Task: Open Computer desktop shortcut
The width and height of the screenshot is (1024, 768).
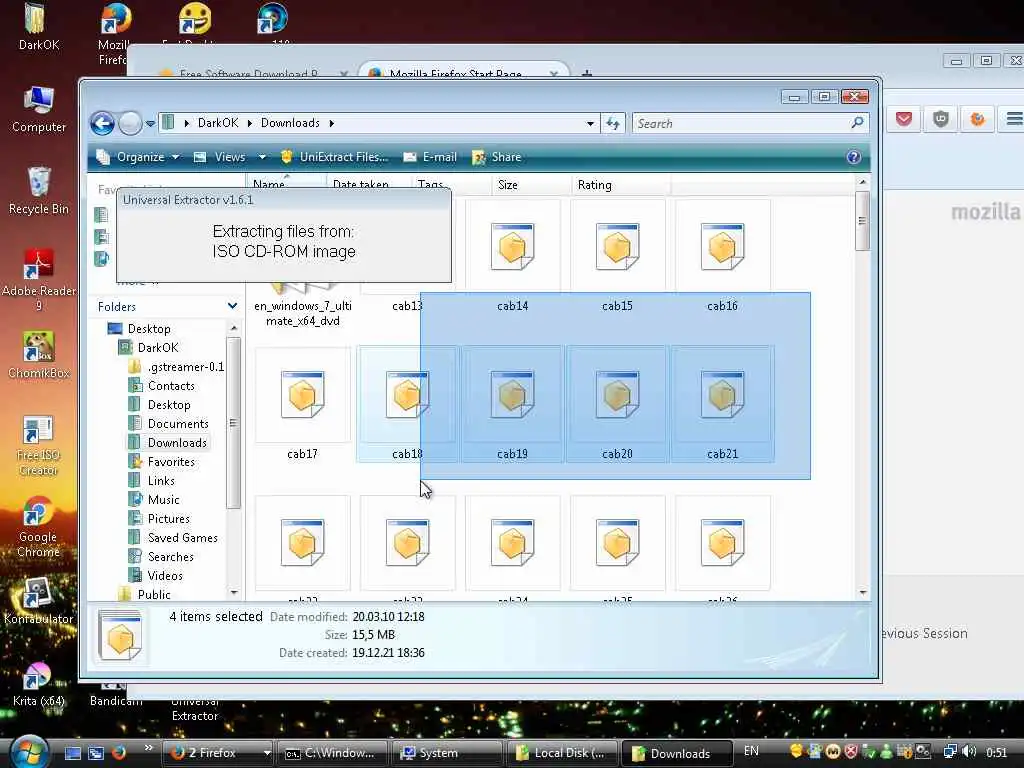Action: 39,110
